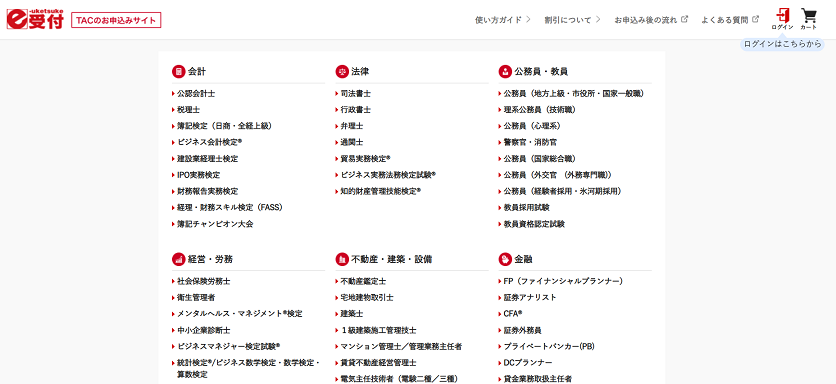Select CFA course link
Viewport: 836px width, 384px height.
click(513, 314)
